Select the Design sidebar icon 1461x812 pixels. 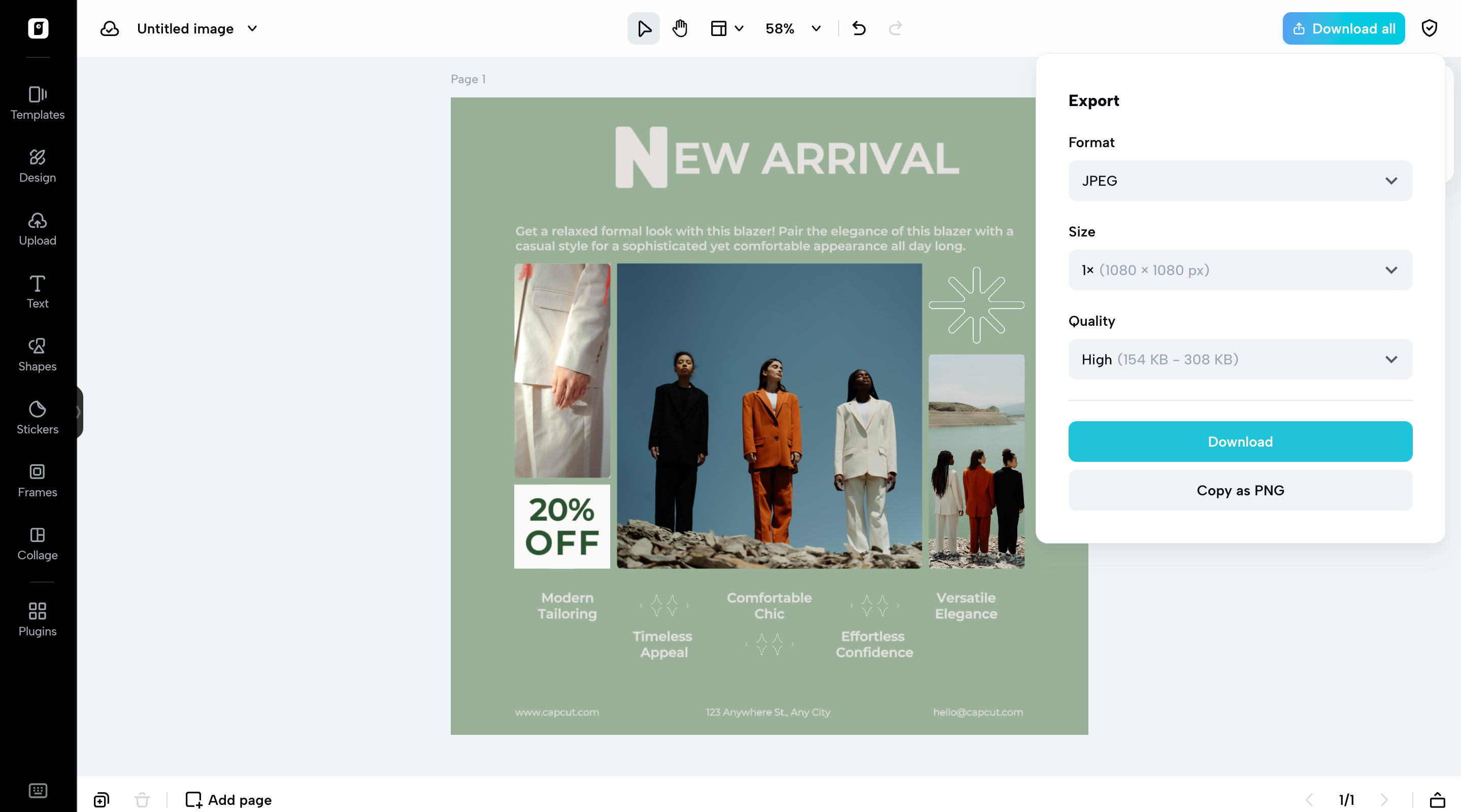click(x=38, y=166)
